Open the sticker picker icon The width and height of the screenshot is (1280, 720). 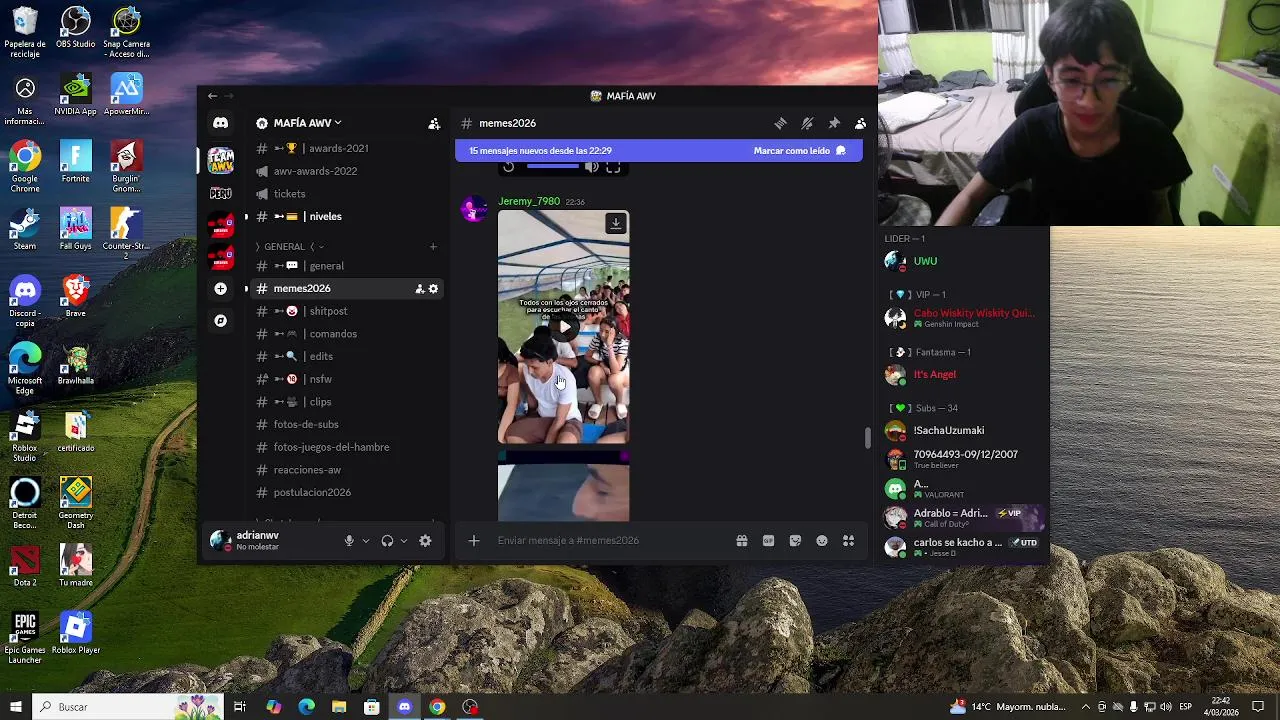click(x=795, y=541)
